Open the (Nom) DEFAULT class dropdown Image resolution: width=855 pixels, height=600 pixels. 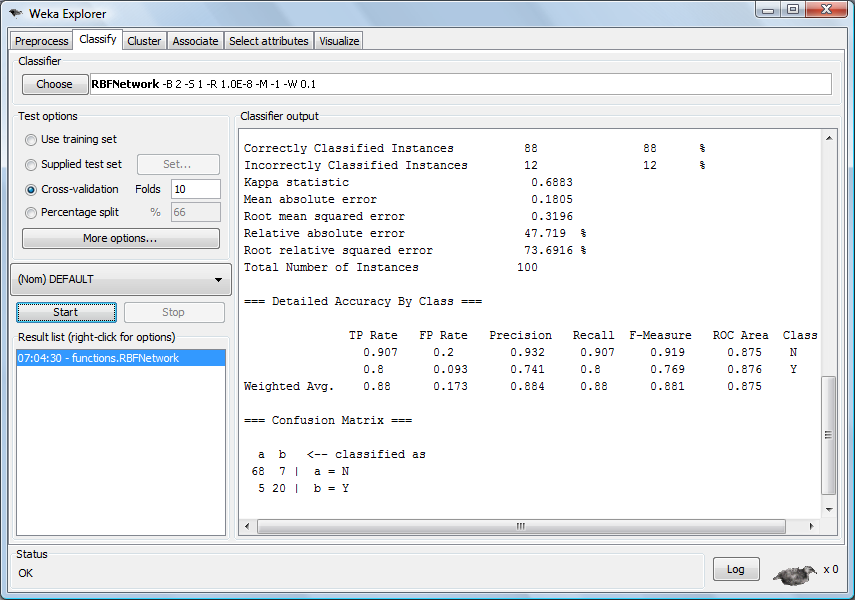[x=121, y=279]
